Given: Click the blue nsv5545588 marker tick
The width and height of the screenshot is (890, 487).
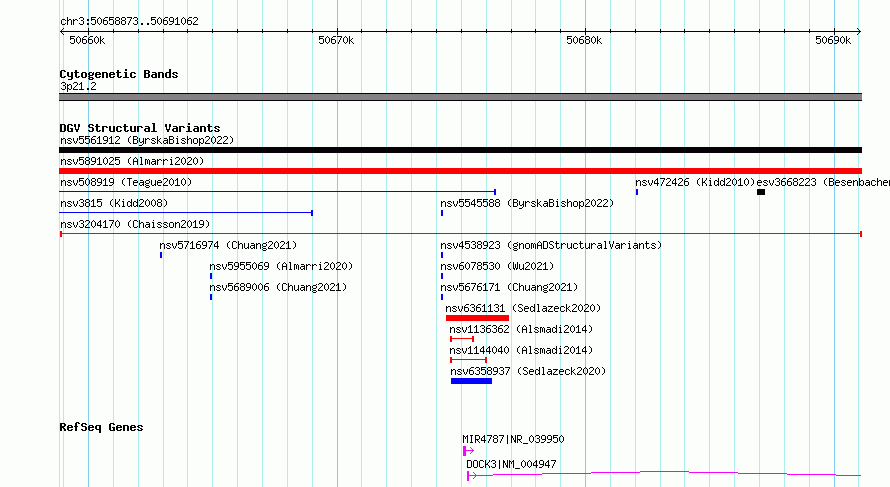Looking at the screenshot, I should tap(442, 213).
